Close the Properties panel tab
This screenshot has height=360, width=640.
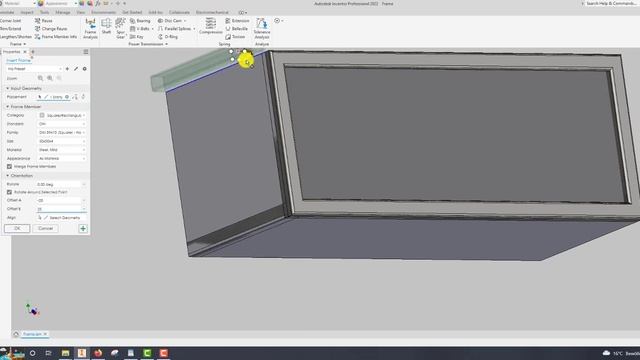click(25, 52)
